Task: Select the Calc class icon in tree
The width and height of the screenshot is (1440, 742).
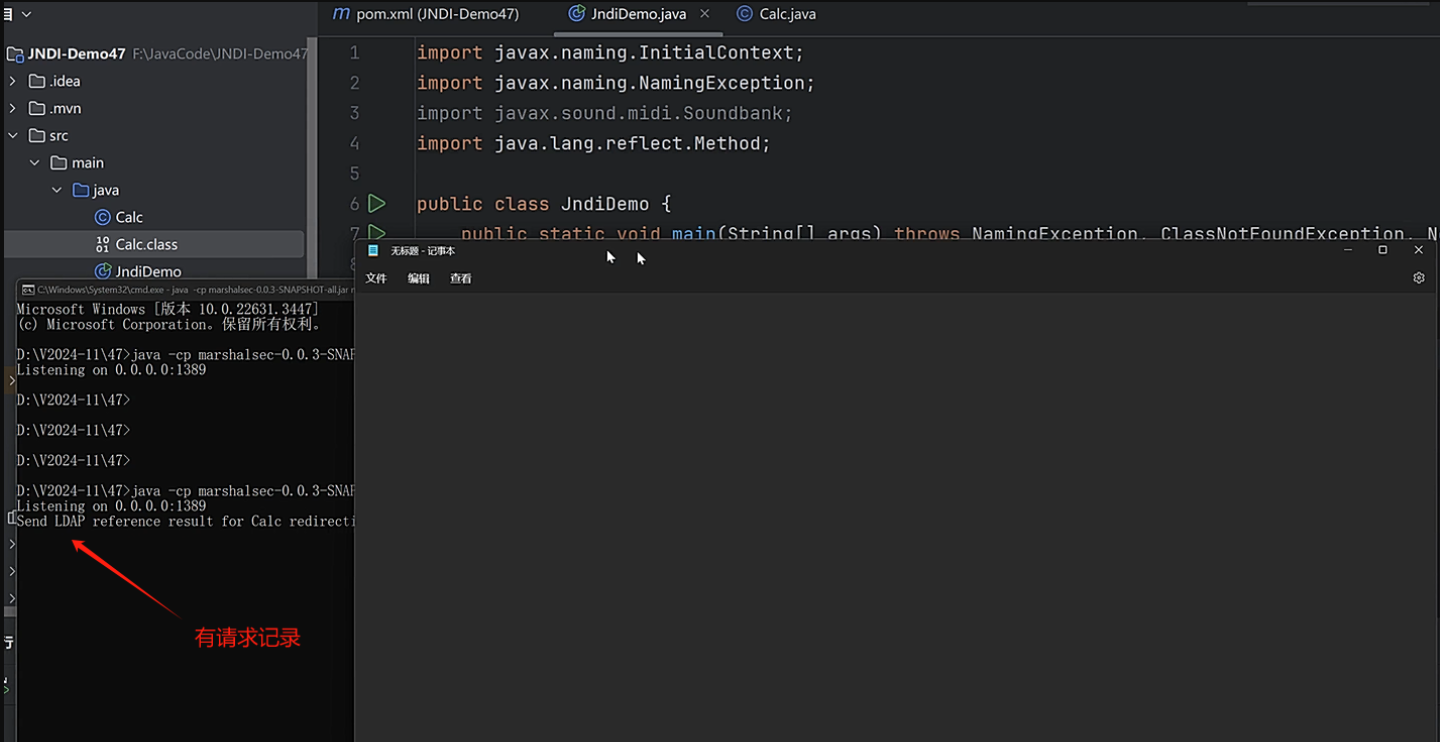Action: point(102,217)
